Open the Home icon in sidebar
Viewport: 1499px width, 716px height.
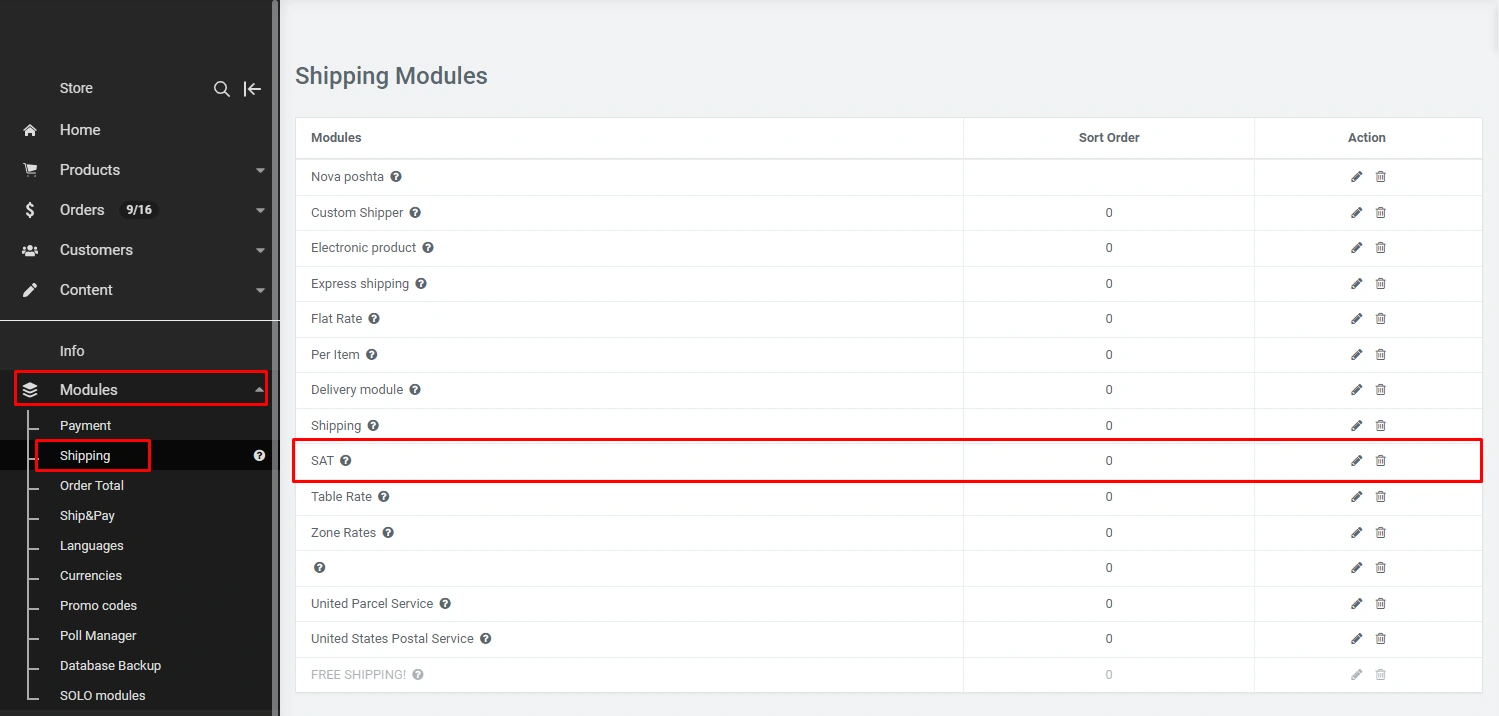pyautogui.click(x=30, y=130)
